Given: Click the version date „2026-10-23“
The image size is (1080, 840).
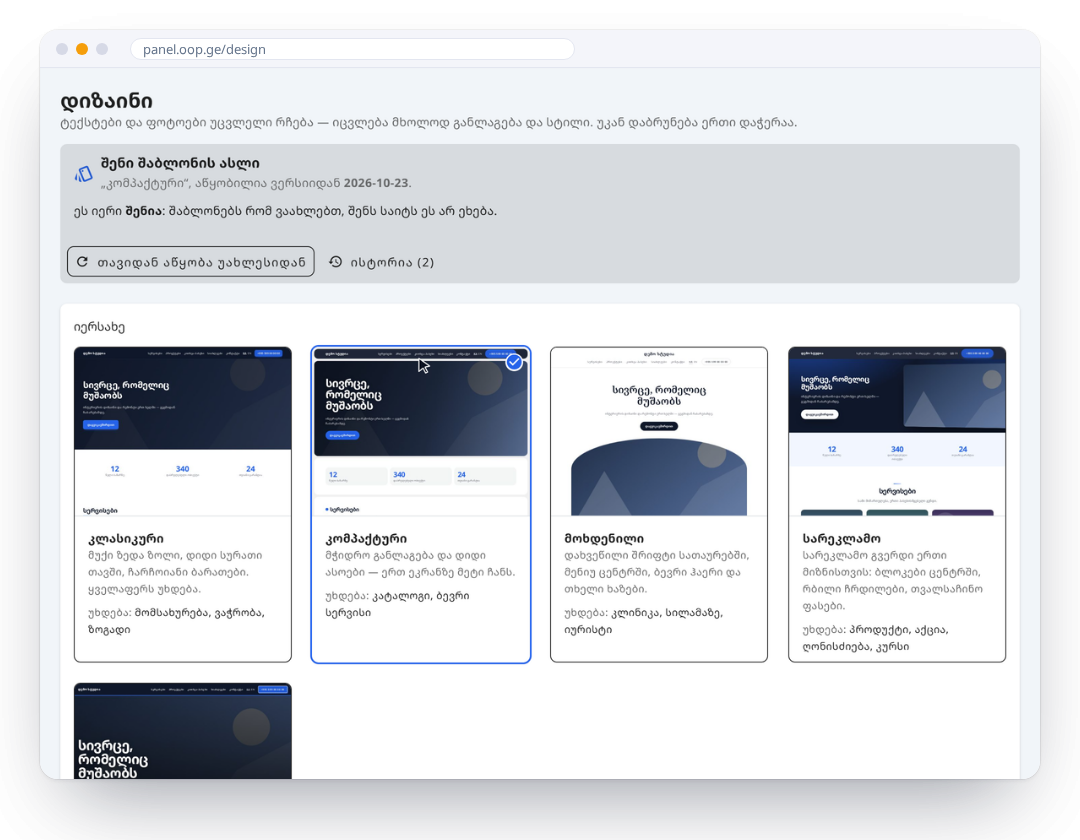Looking at the screenshot, I should pyautogui.click(x=376, y=183).
